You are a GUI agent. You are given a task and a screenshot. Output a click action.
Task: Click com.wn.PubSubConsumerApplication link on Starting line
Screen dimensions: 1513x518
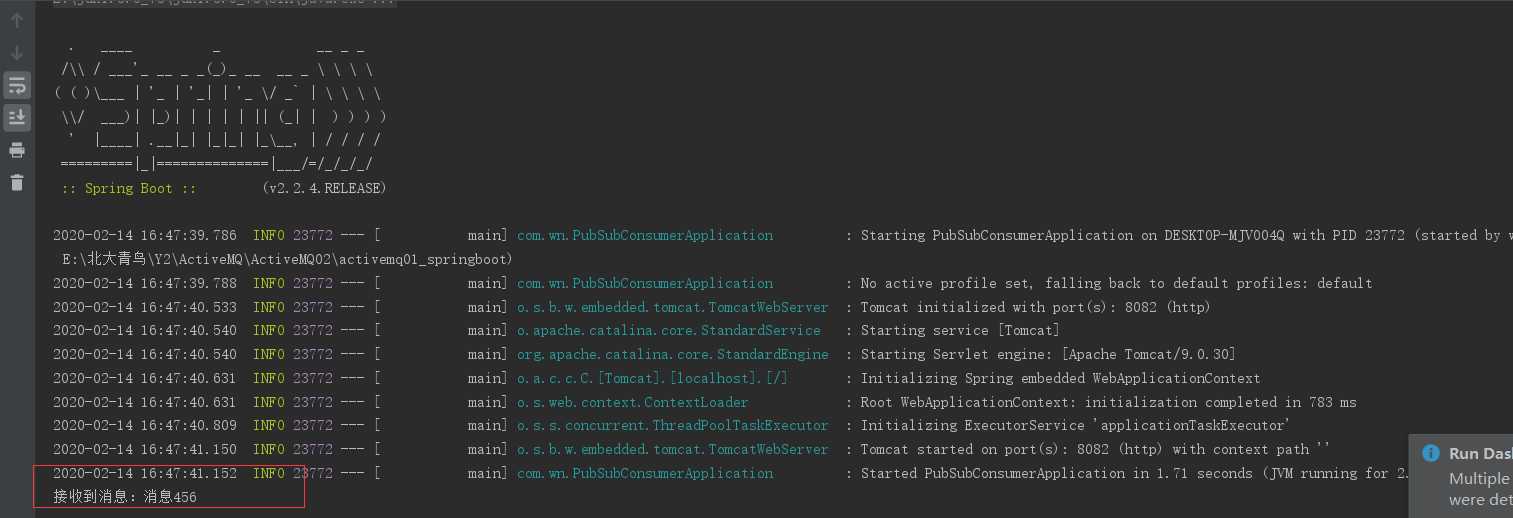[645, 236]
